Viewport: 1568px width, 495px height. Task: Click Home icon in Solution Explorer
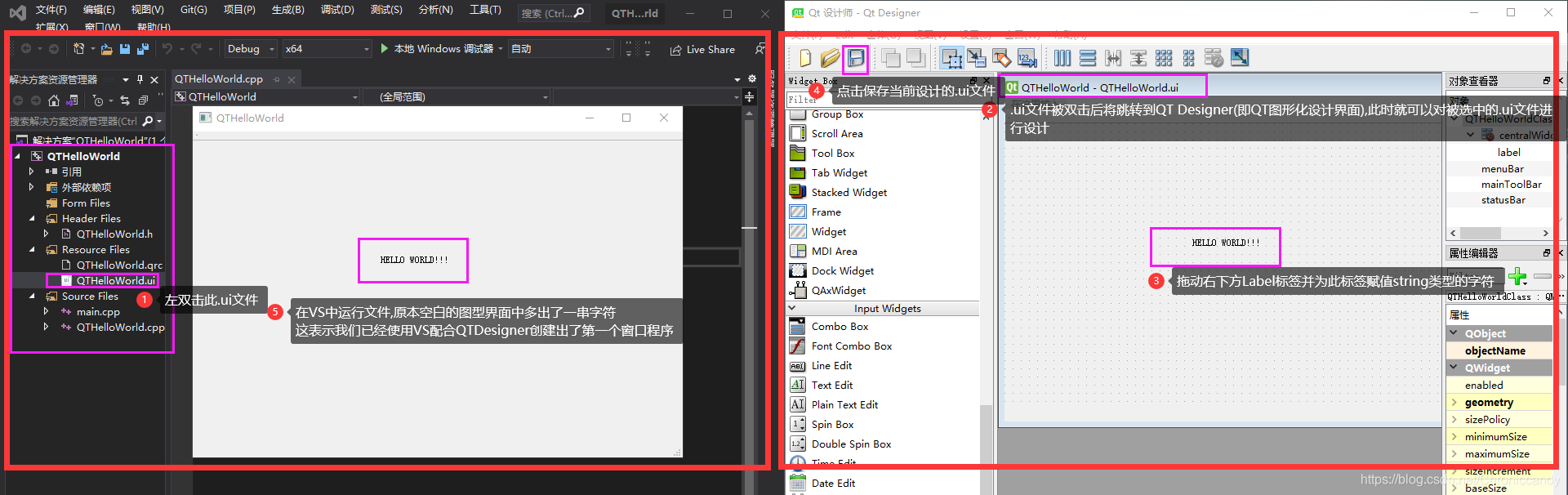54,100
